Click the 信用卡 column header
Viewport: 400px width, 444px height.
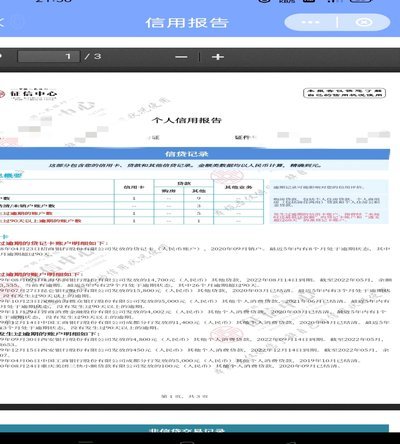click(x=134, y=187)
